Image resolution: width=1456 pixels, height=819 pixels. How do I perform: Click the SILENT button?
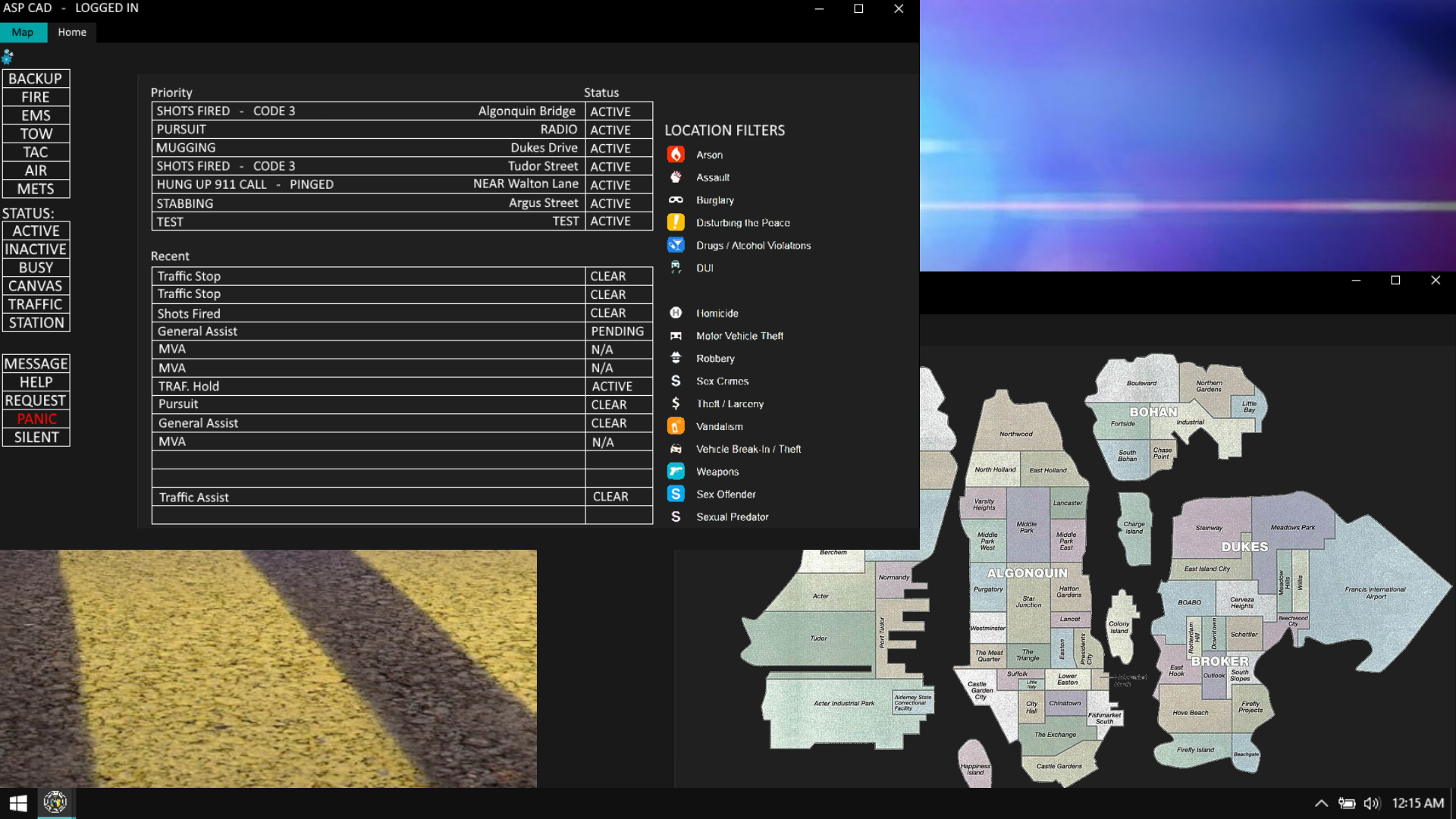tap(36, 438)
